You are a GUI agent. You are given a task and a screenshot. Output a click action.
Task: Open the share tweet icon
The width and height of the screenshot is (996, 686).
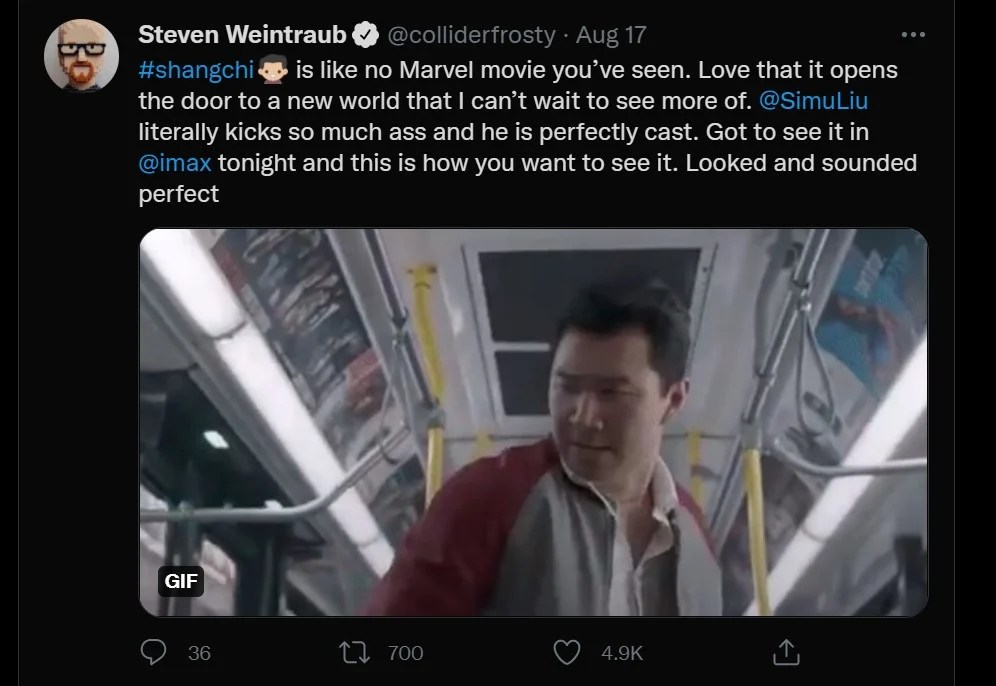tap(787, 653)
